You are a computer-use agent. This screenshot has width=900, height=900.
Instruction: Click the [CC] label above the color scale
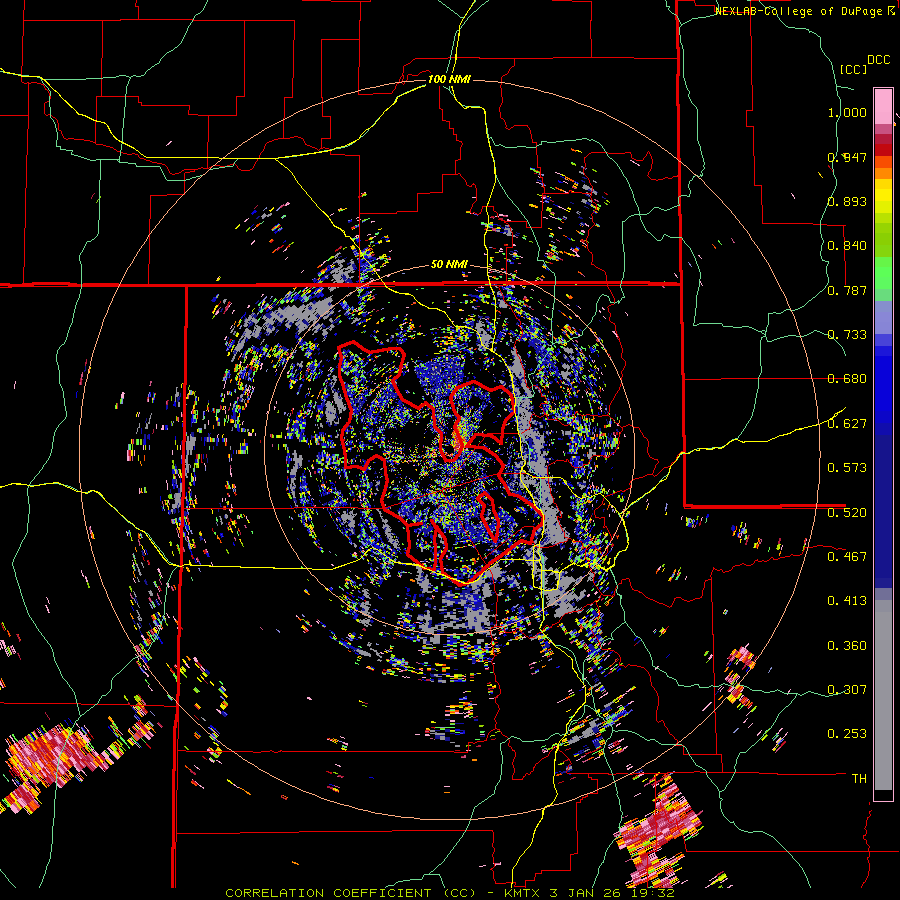click(x=853, y=69)
